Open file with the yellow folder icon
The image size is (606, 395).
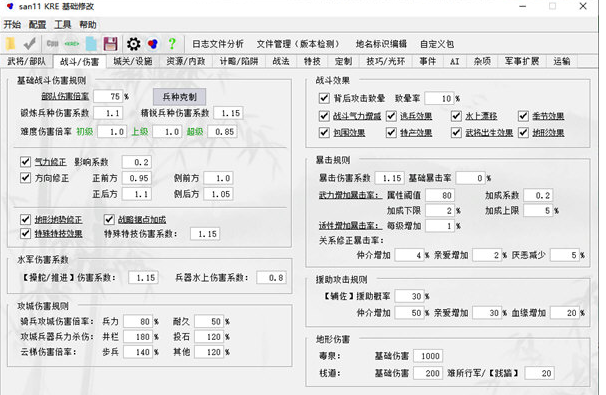pos(10,44)
